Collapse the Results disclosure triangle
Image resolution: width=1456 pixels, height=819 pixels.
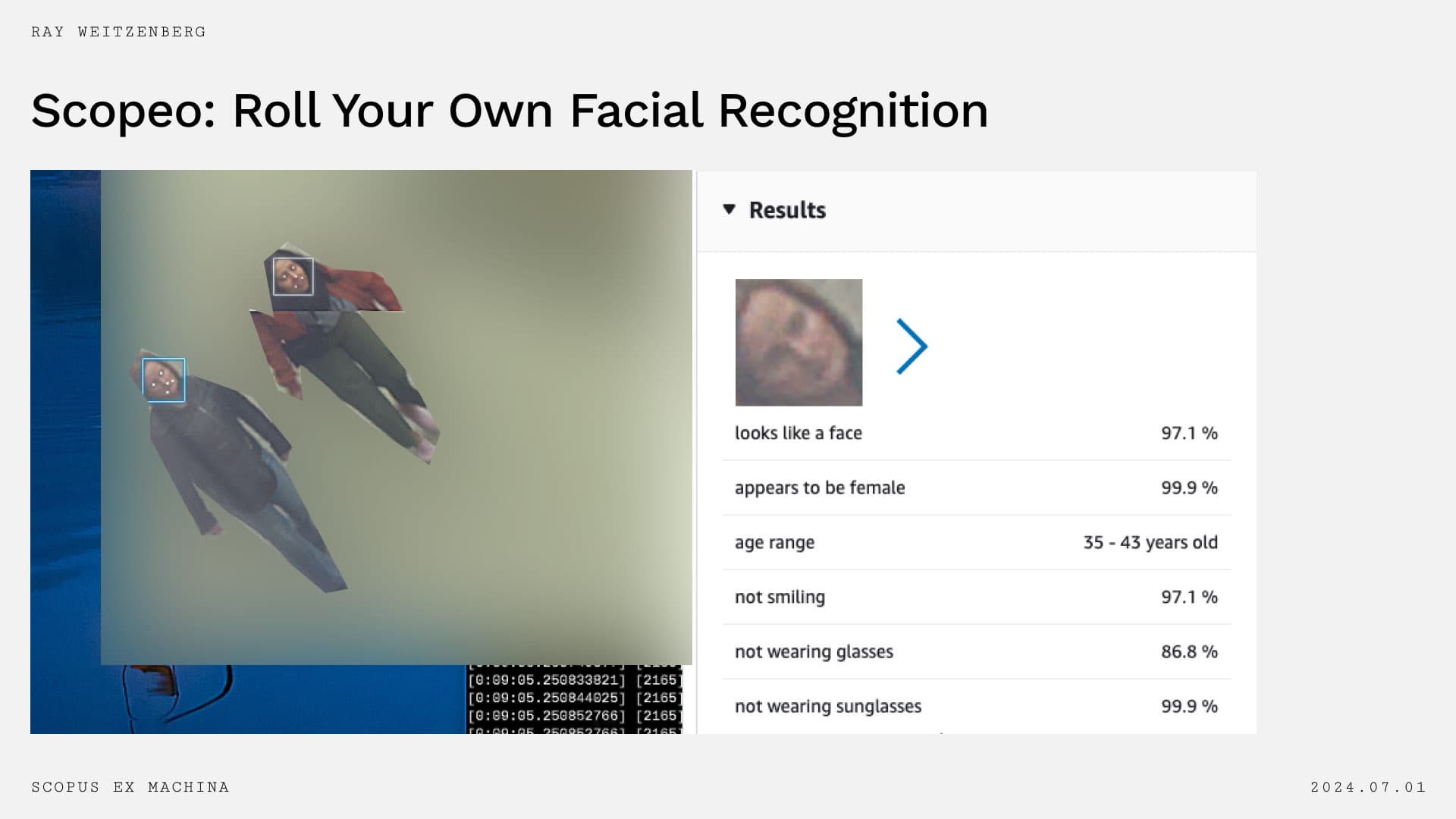click(729, 209)
